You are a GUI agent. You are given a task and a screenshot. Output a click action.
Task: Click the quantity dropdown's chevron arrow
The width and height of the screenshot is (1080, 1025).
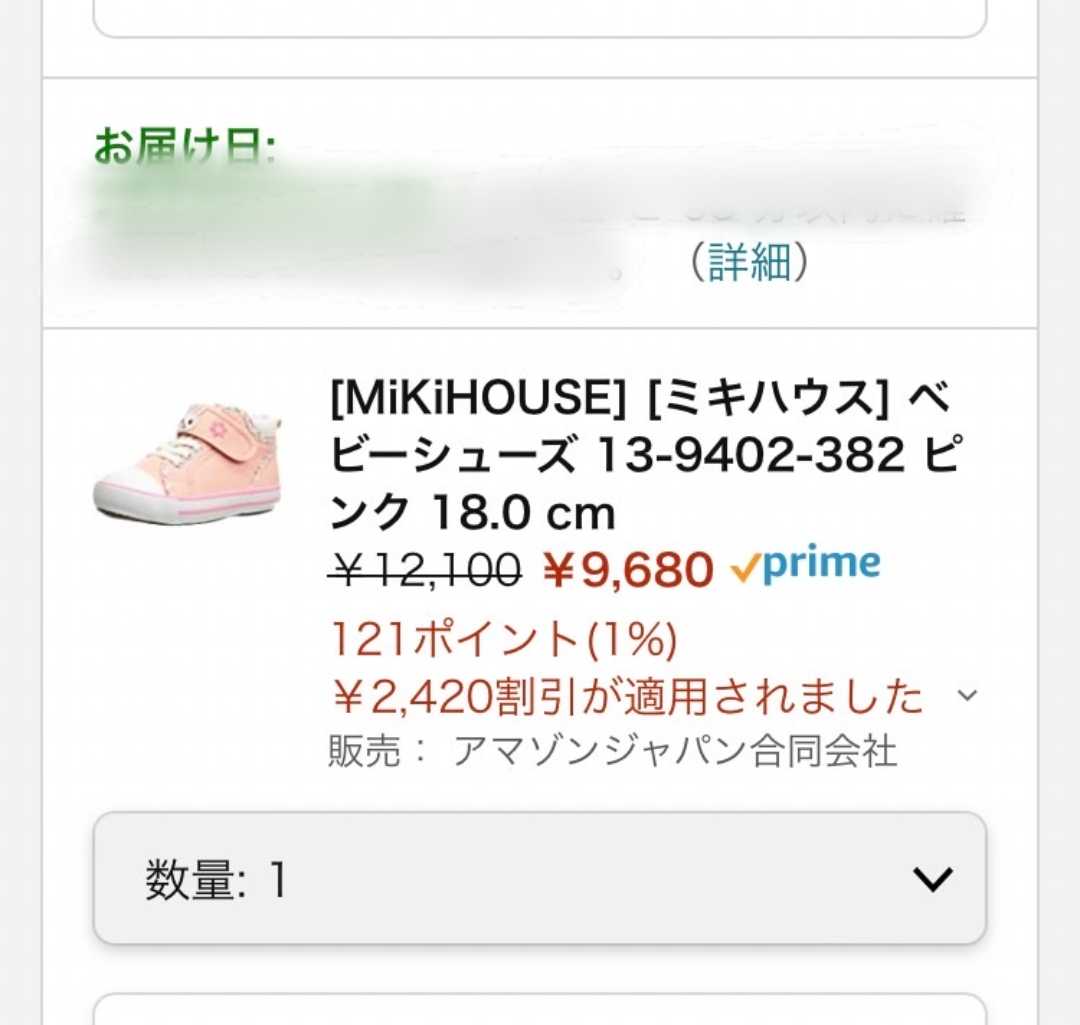pyautogui.click(x=932, y=879)
